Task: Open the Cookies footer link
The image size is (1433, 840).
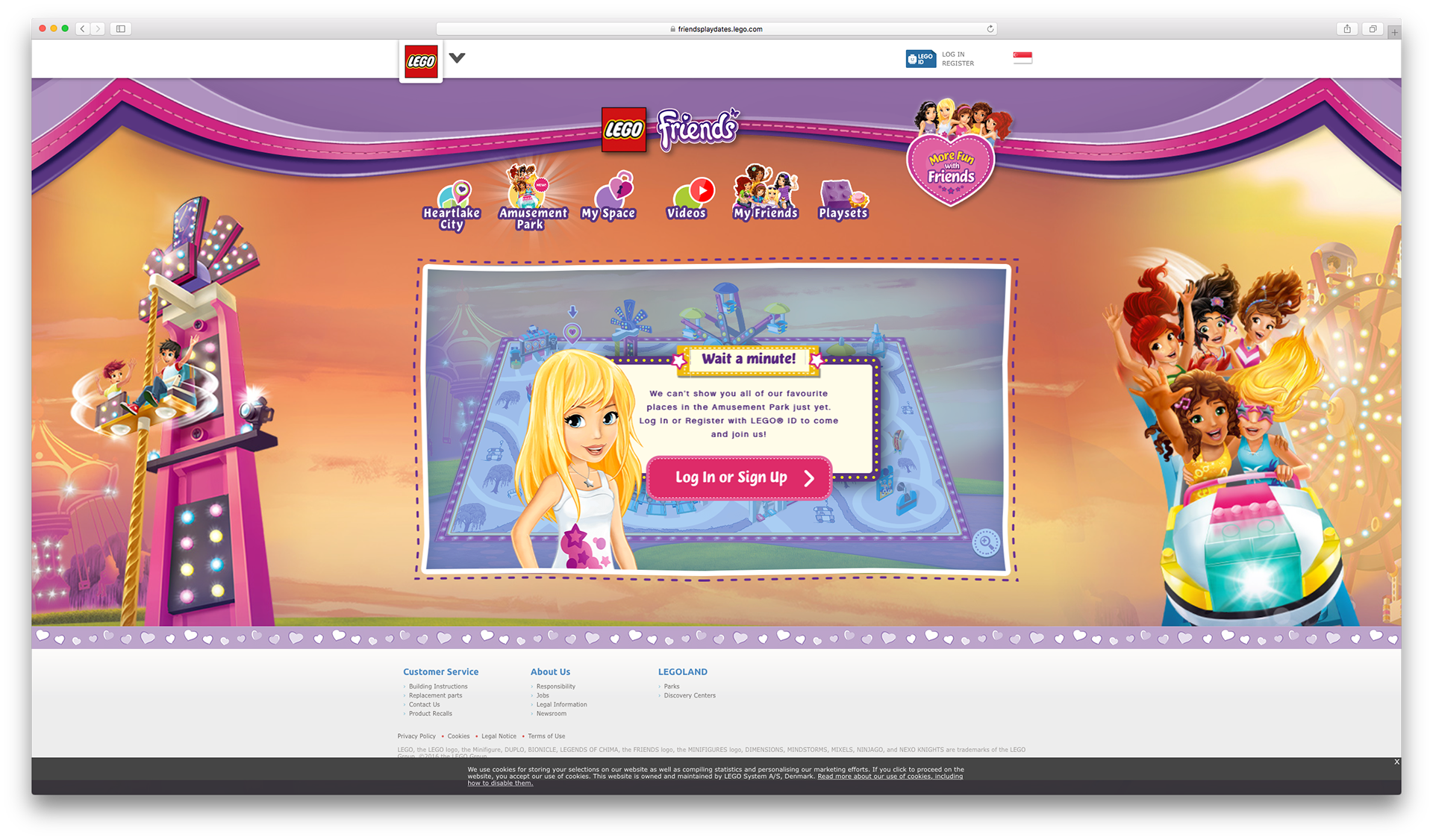Action: [458, 736]
